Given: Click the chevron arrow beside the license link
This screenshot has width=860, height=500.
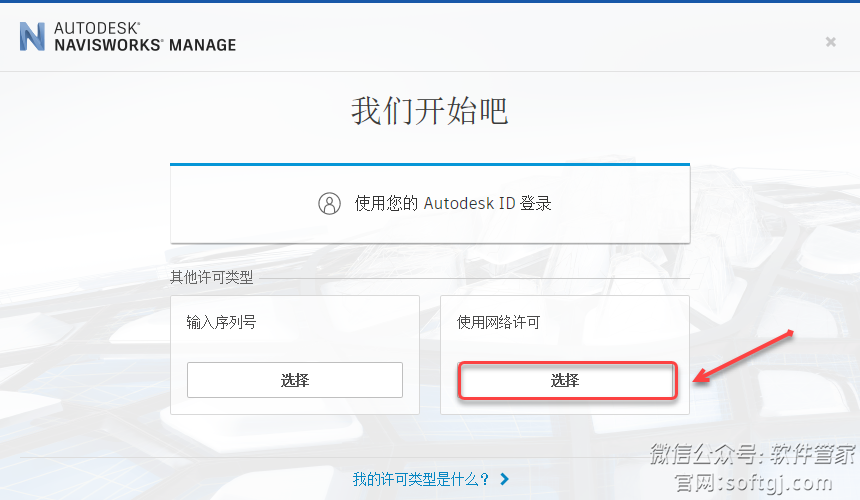Looking at the screenshot, I should point(505,479).
